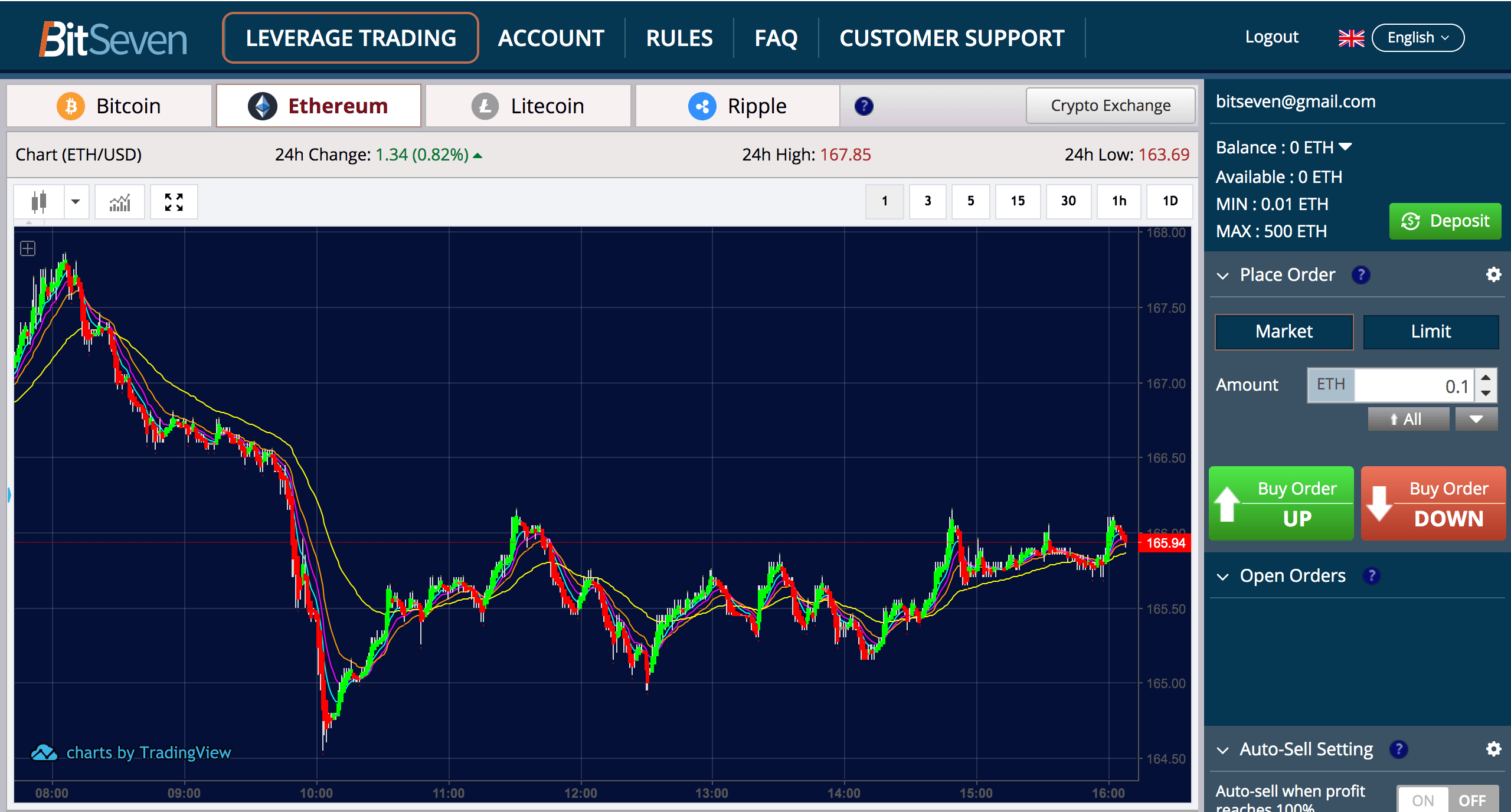Viewport: 1511px width, 812px height.
Task: Click the 165.94 current price label
Action: (x=1165, y=543)
